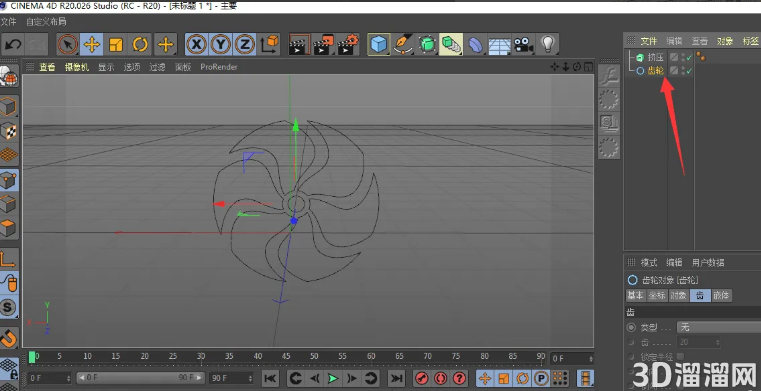Select the 齿轮 object in Object Manager
The height and width of the screenshot is (391, 761).
[656, 70]
